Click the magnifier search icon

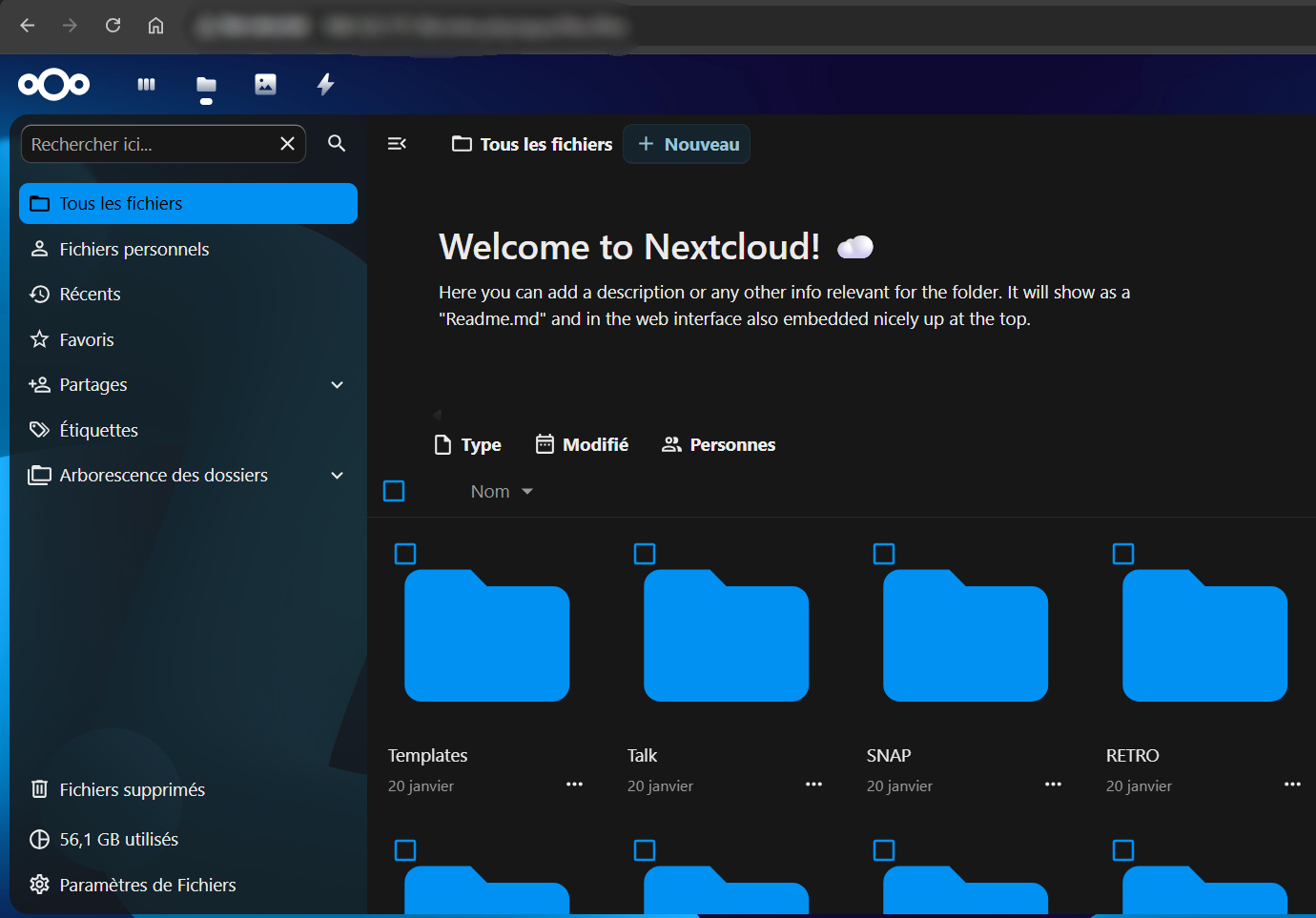[337, 143]
